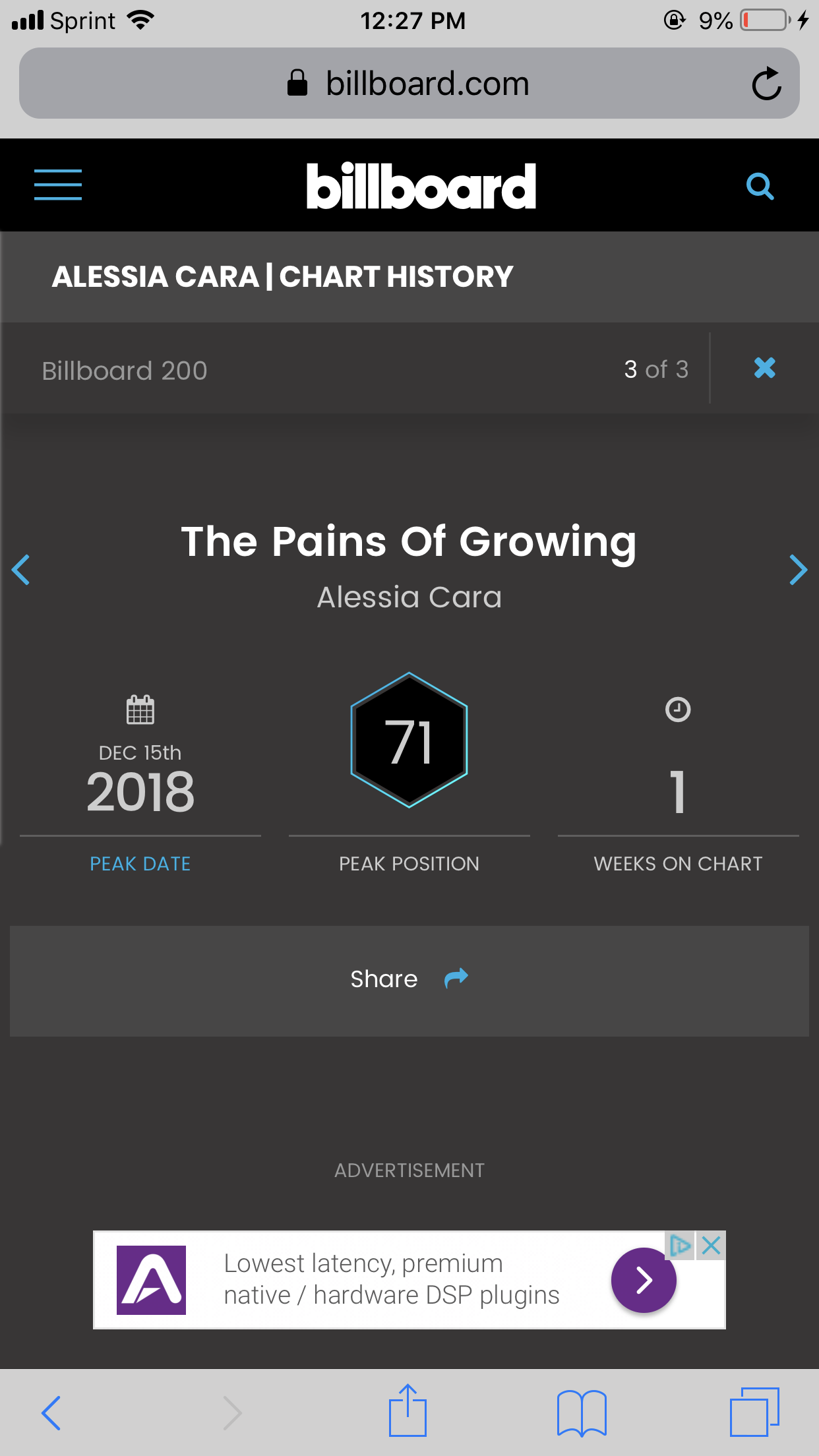Show all open Safari tabs

[754, 1412]
